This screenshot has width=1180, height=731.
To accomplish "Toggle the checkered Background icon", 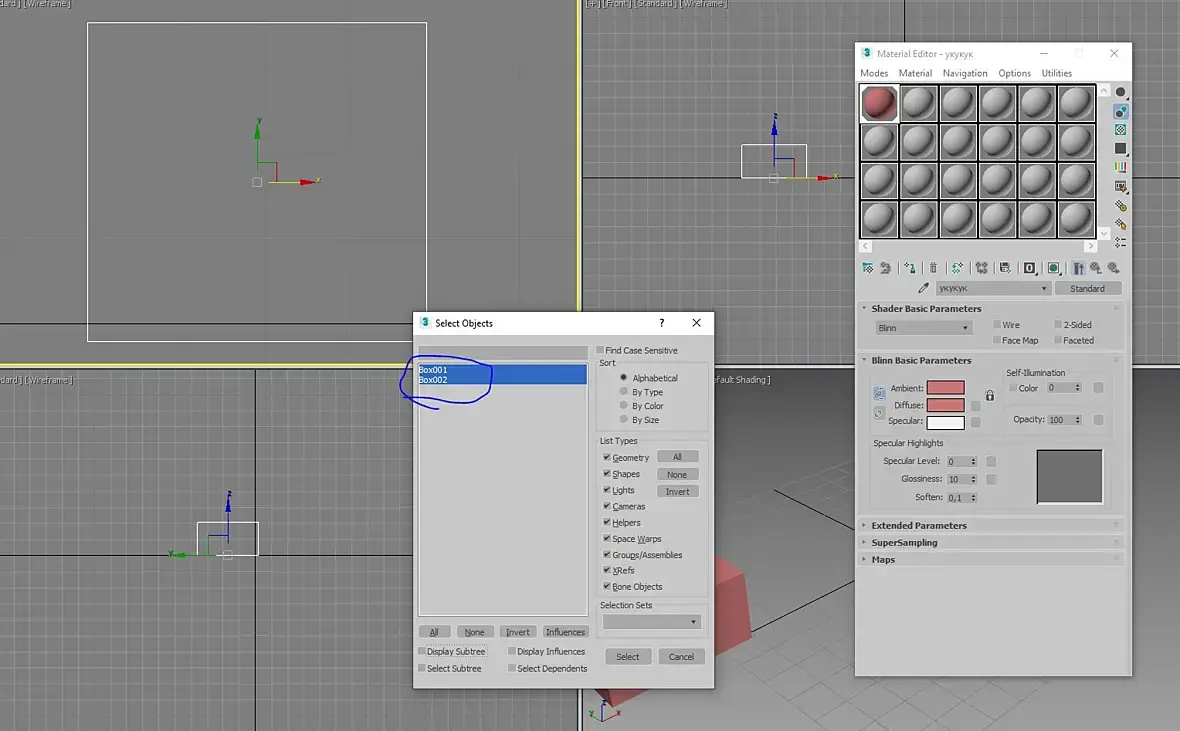I will click(x=1120, y=130).
